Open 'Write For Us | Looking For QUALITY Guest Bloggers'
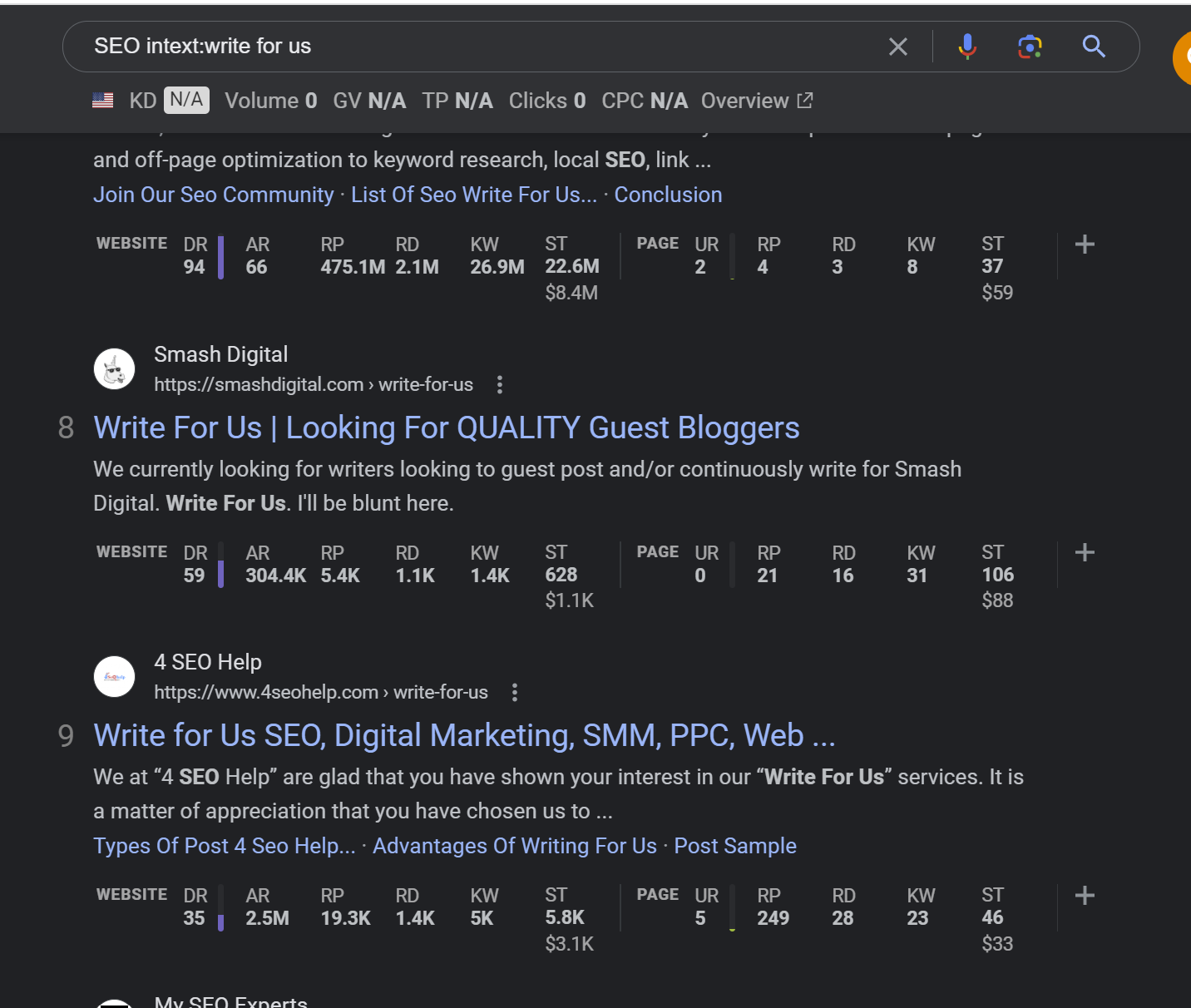1191x1008 pixels. pos(447,427)
